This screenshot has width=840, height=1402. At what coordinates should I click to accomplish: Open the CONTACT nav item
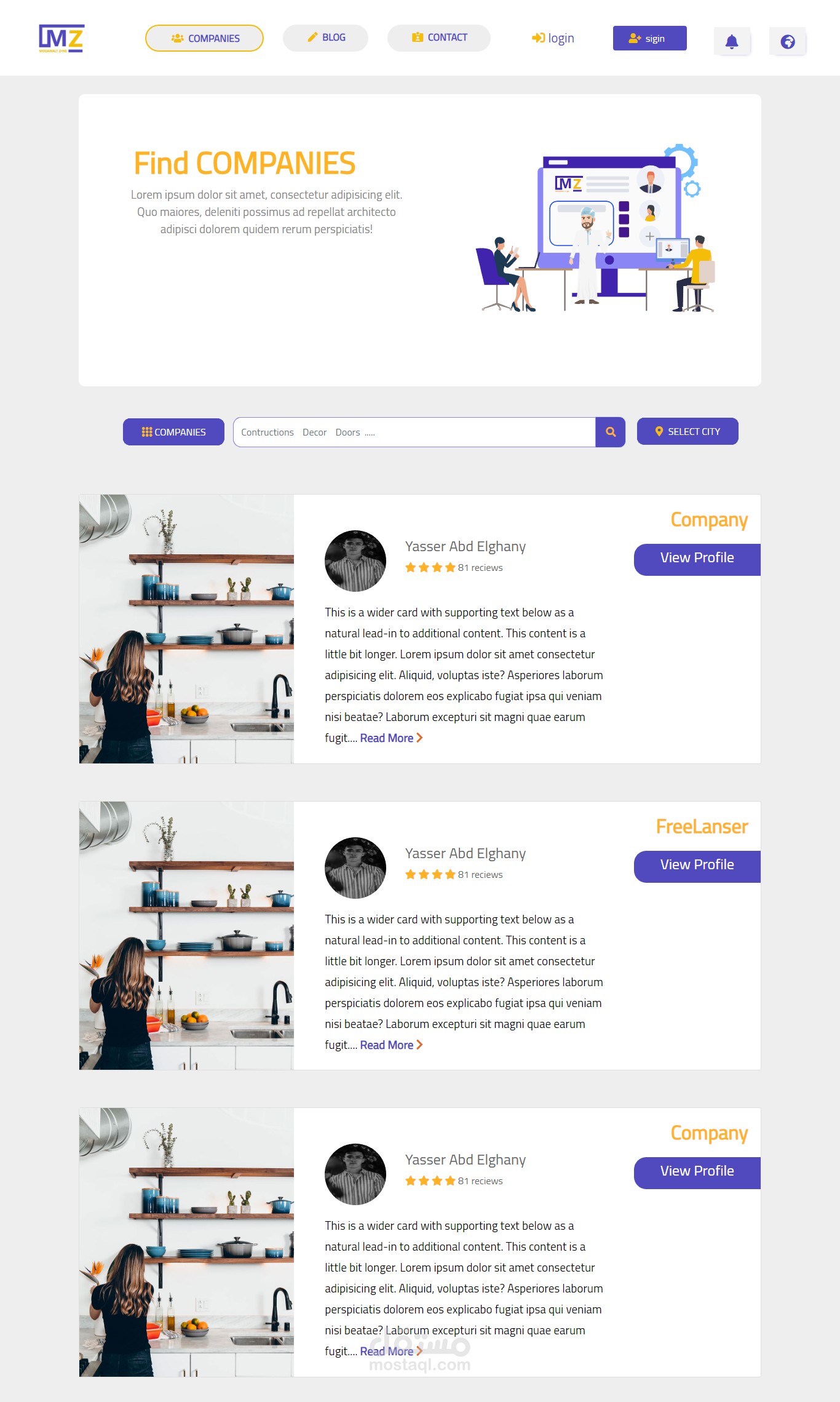[439, 38]
